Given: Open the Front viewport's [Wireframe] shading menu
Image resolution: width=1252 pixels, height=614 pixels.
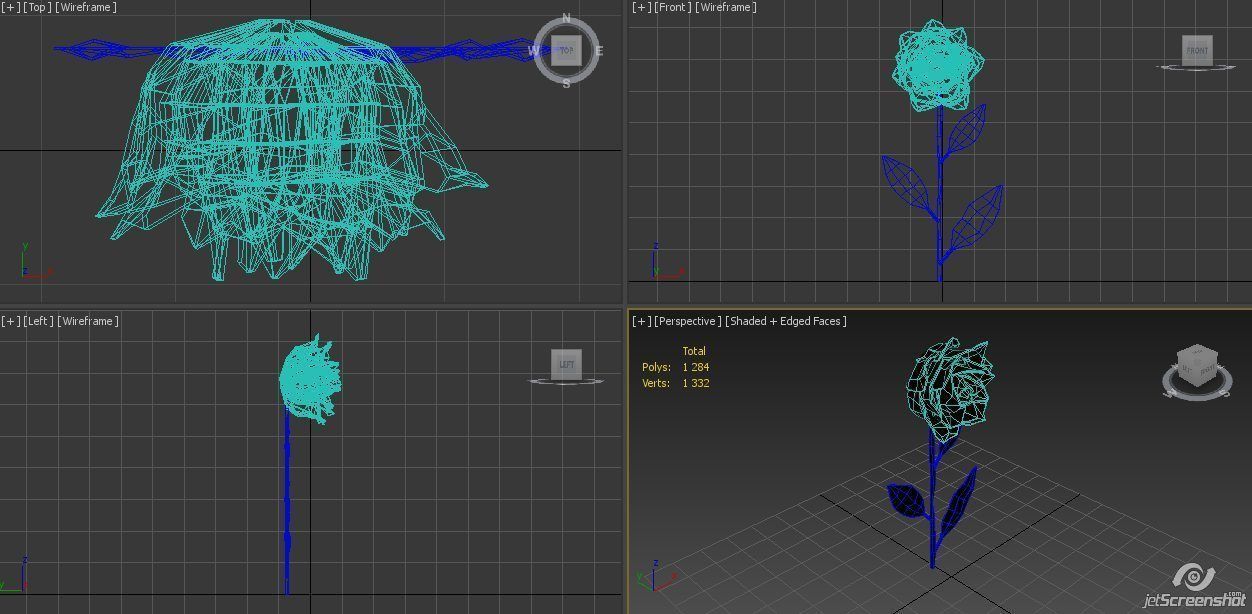Looking at the screenshot, I should pos(726,7).
